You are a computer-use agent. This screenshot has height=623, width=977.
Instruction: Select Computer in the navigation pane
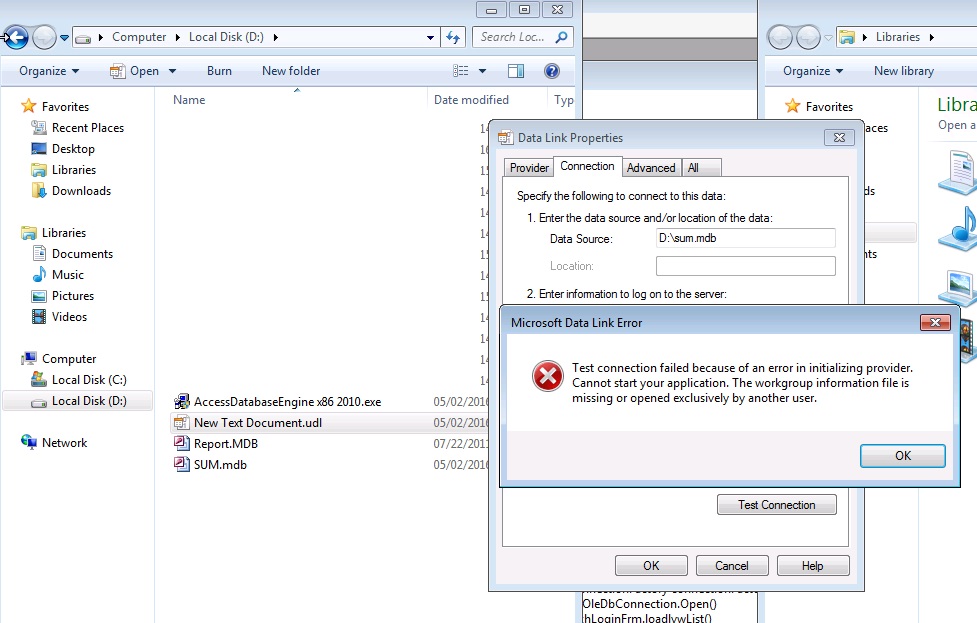pyautogui.click(x=69, y=359)
